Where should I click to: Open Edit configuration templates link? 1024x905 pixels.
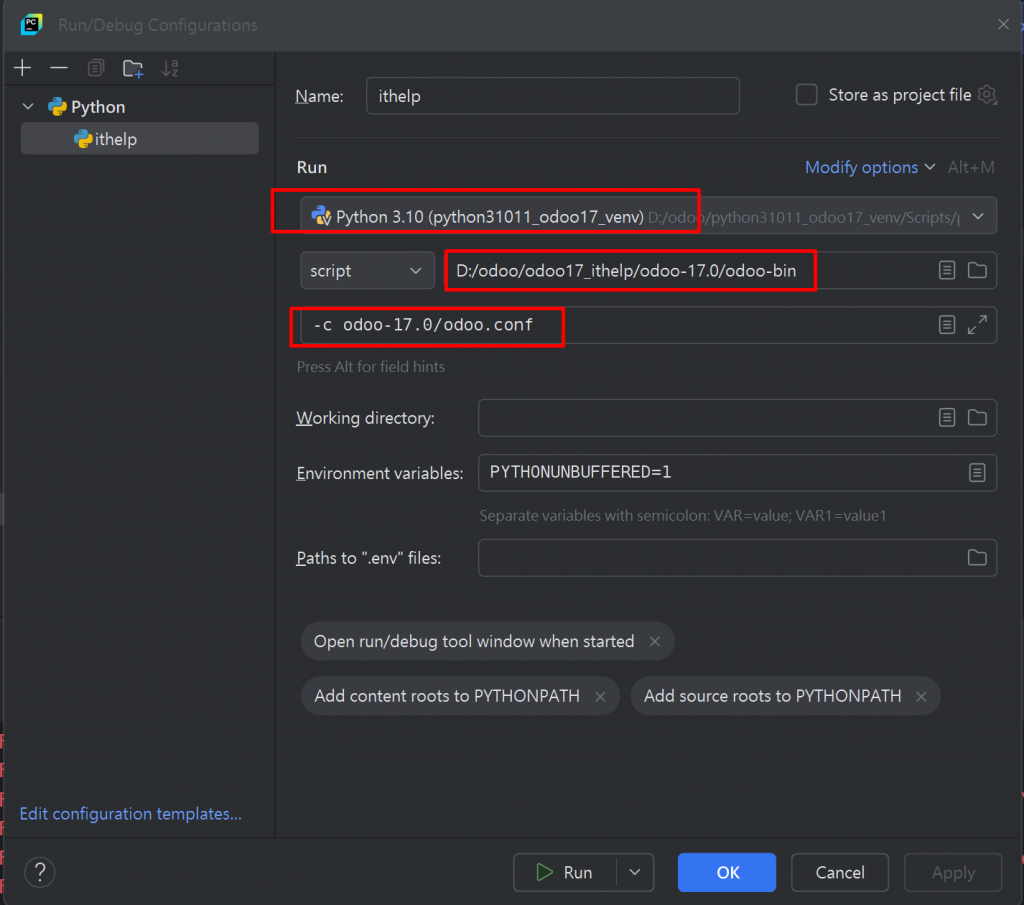[131, 814]
